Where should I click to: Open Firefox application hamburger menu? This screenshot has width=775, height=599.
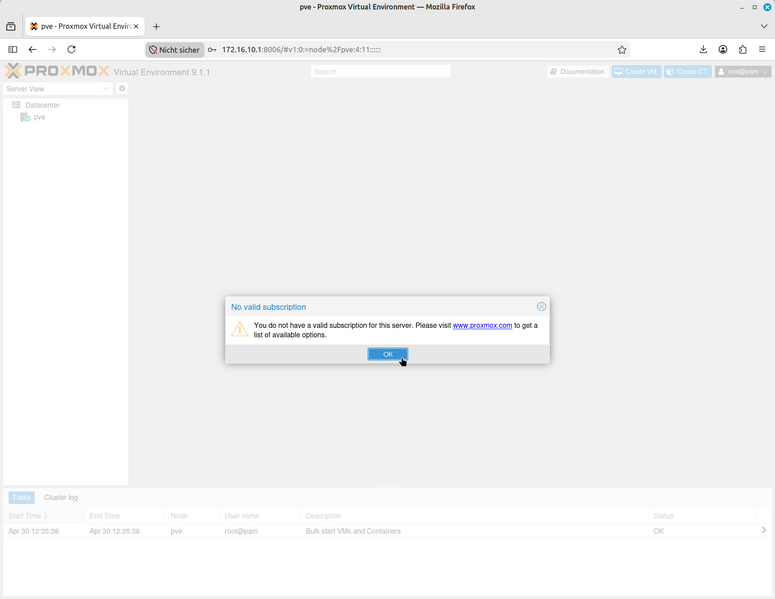[762, 49]
